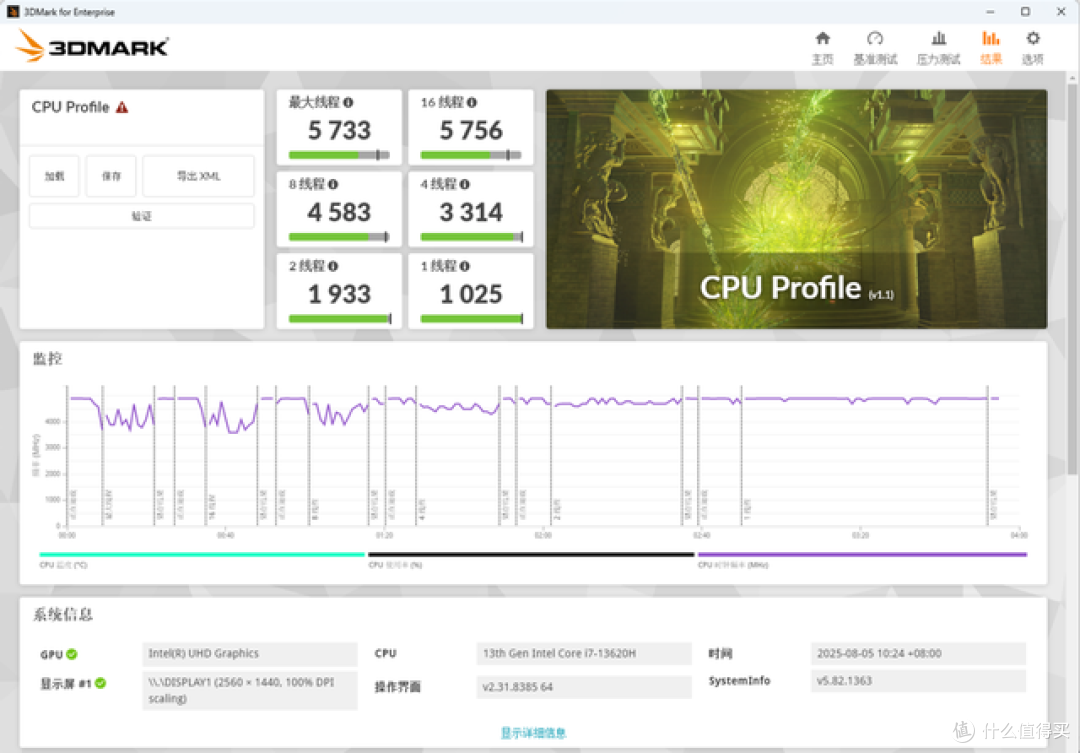Click the 5 733 max threads score

pos(339,130)
